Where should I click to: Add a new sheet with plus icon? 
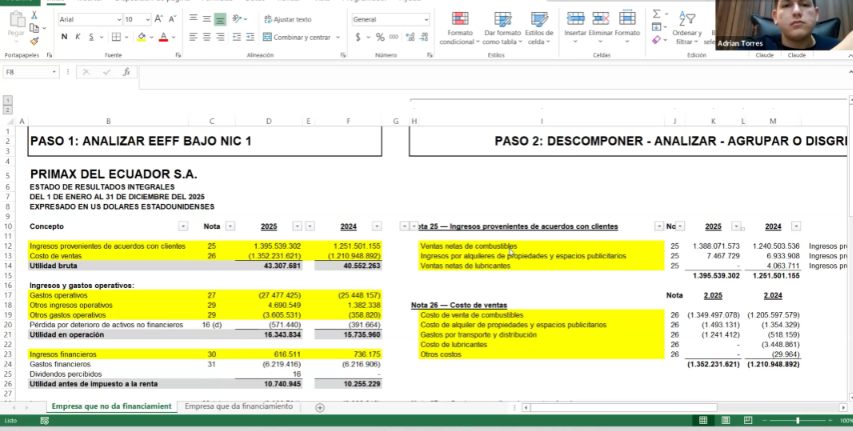pyautogui.click(x=320, y=408)
